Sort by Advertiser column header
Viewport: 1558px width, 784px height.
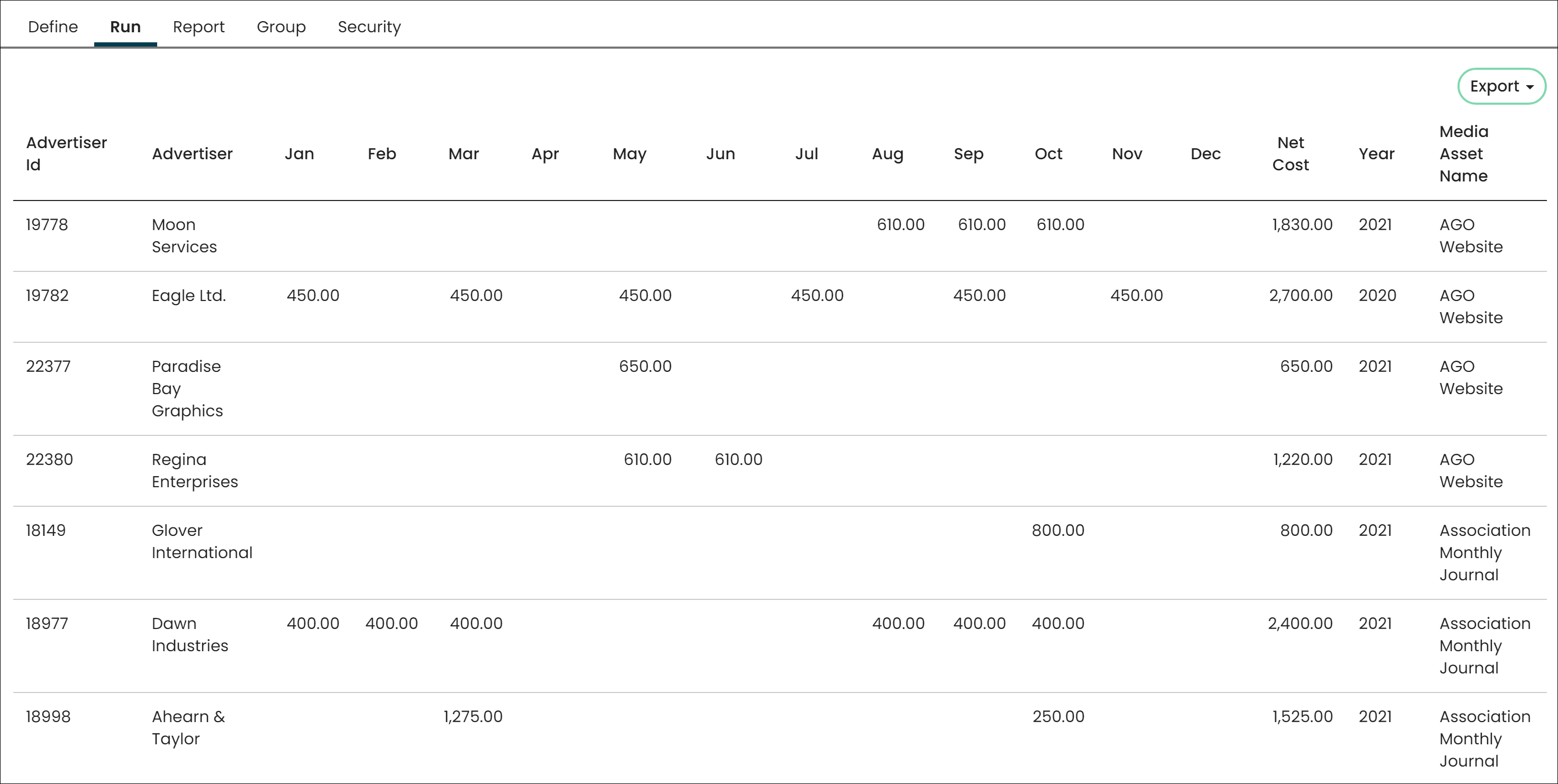tap(192, 153)
